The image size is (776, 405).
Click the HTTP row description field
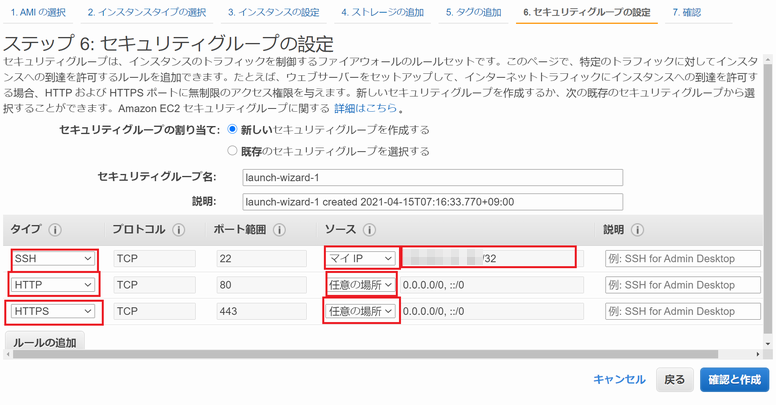tap(683, 285)
